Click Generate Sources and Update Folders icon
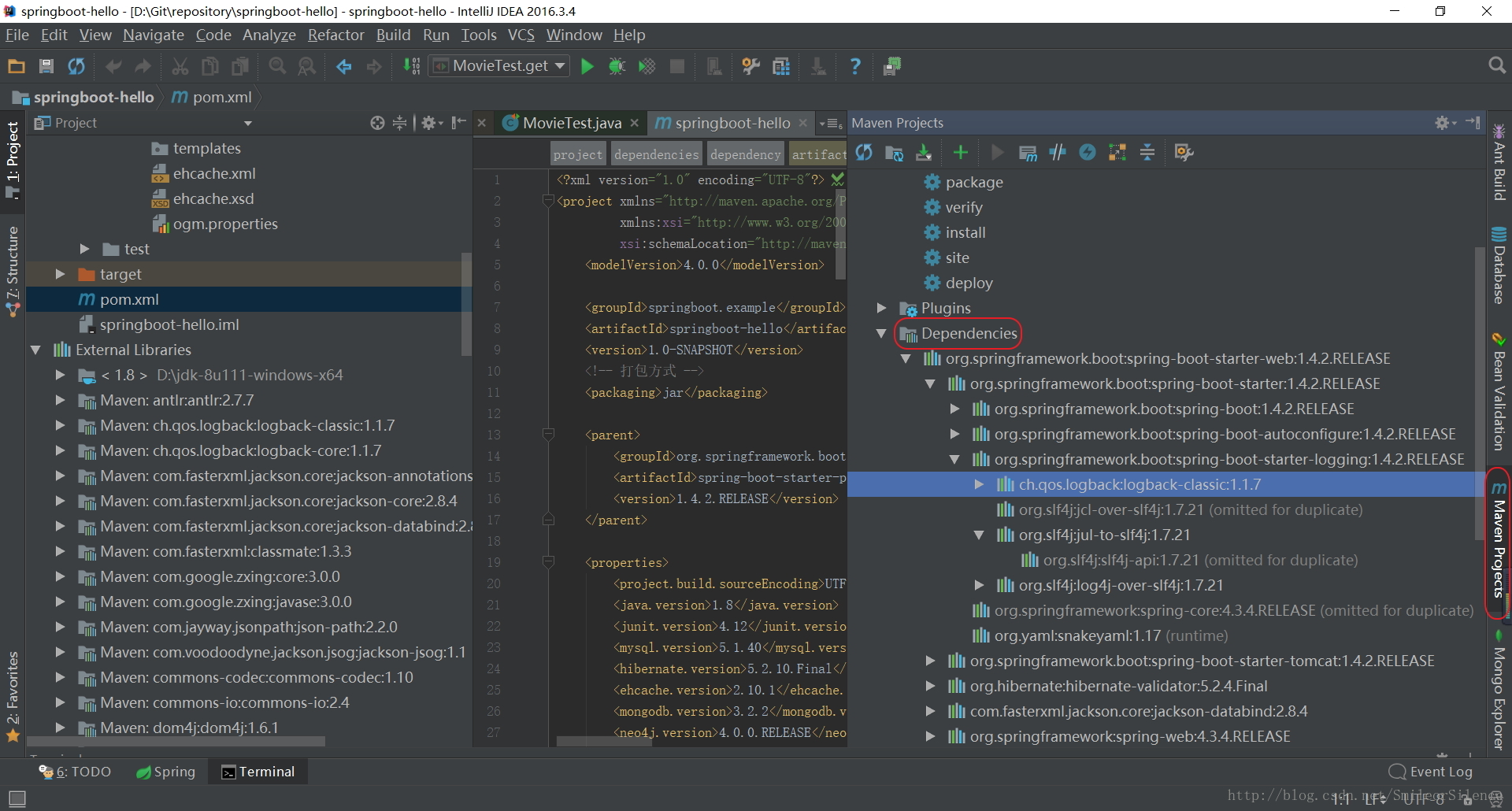 pyautogui.click(x=894, y=152)
